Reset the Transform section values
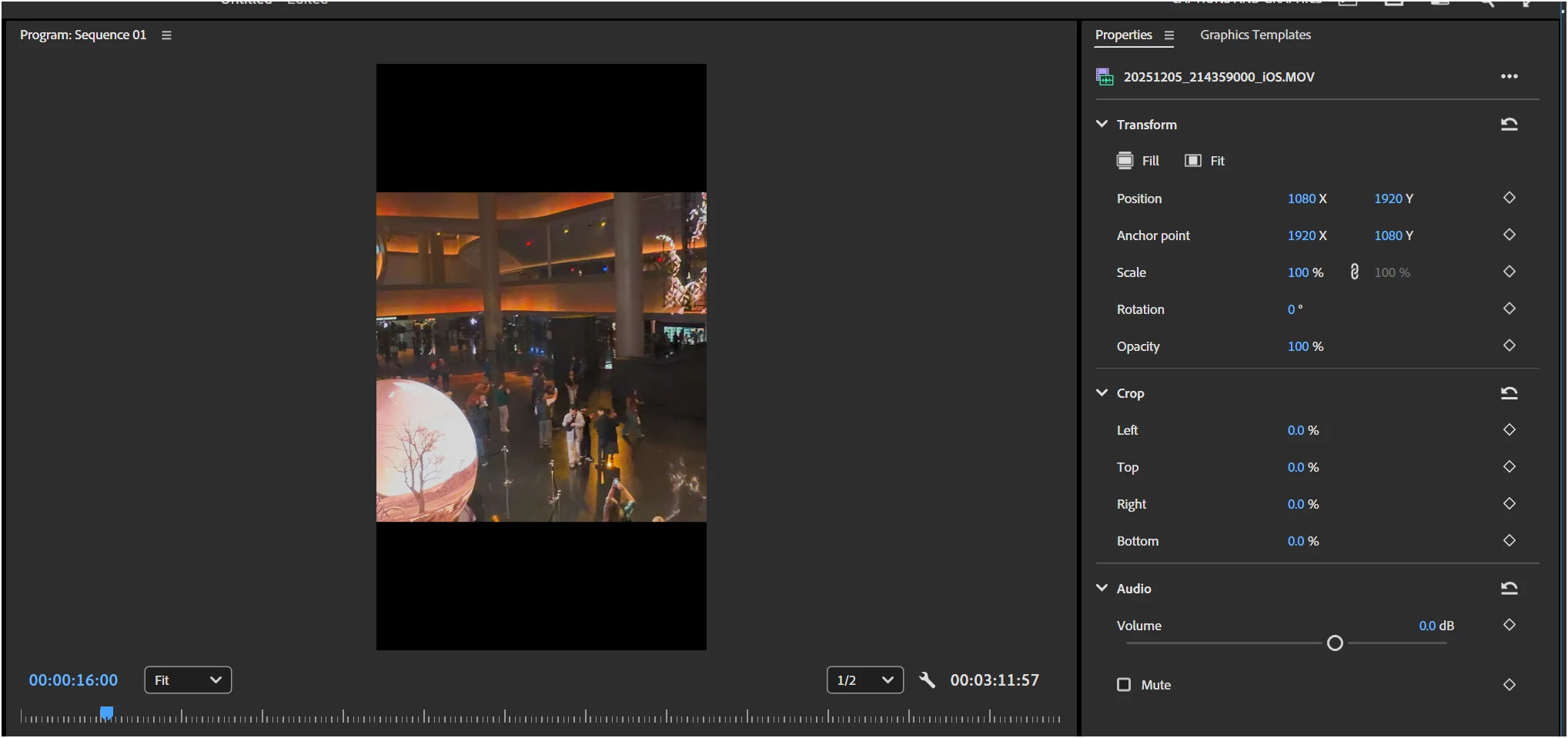 tap(1509, 125)
